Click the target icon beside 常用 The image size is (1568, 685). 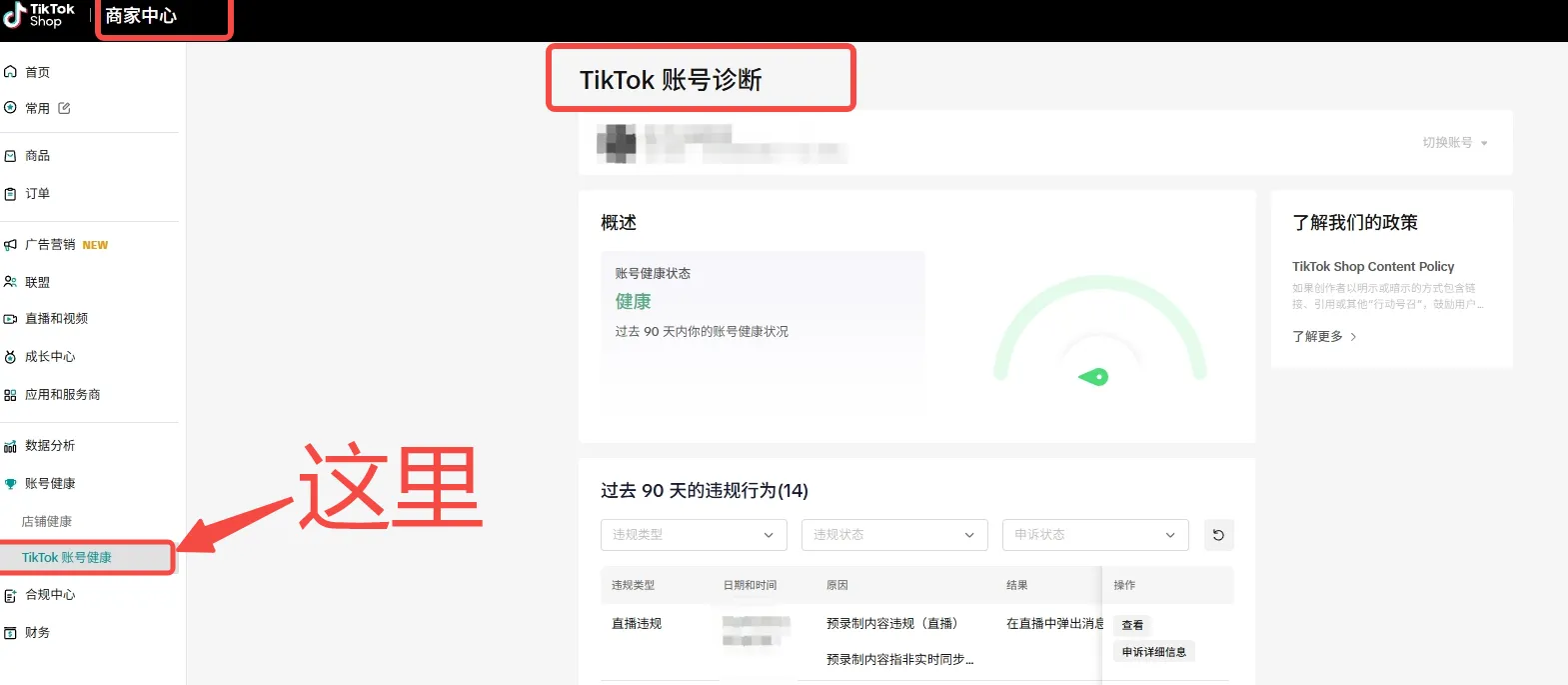11,108
